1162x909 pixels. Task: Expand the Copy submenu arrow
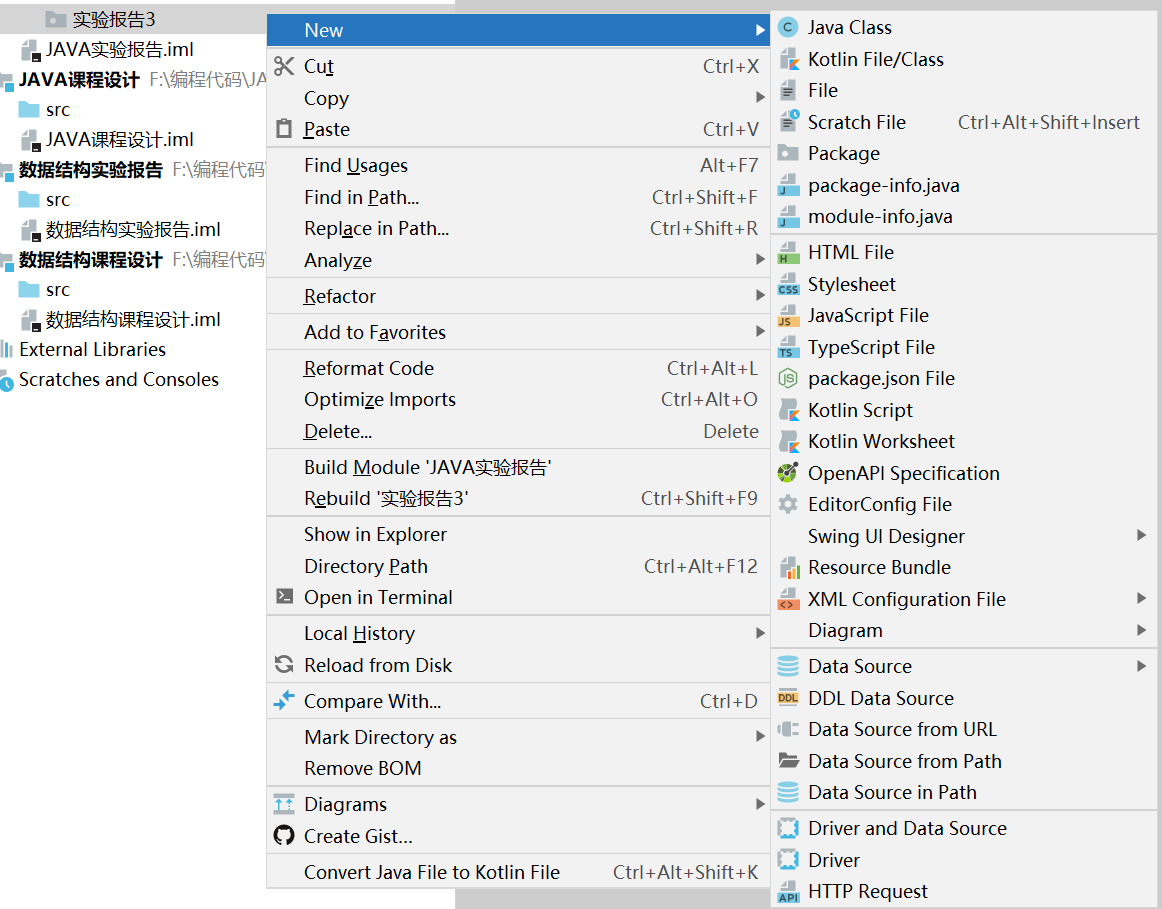pos(760,97)
